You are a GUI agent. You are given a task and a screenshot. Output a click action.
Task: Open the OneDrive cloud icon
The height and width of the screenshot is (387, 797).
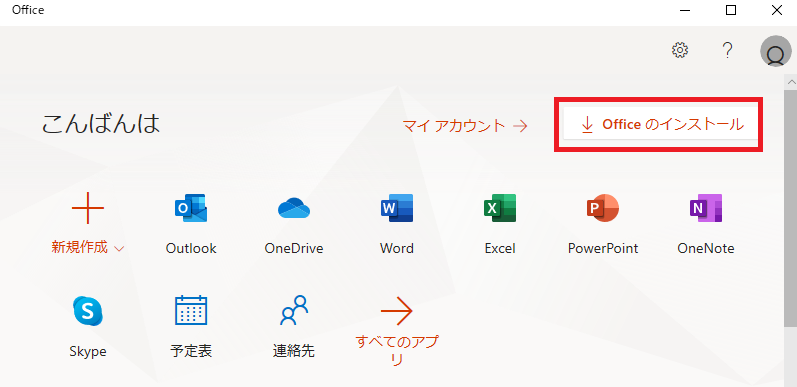pos(294,209)
